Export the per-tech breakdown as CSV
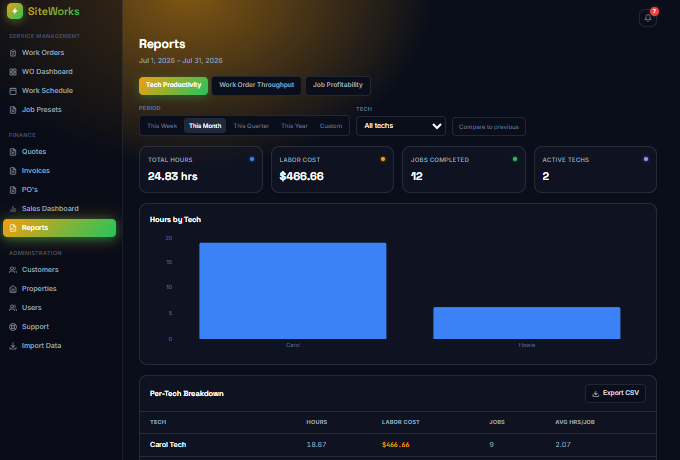This screenshot has height=460, width=680. [x=615, y=393]
